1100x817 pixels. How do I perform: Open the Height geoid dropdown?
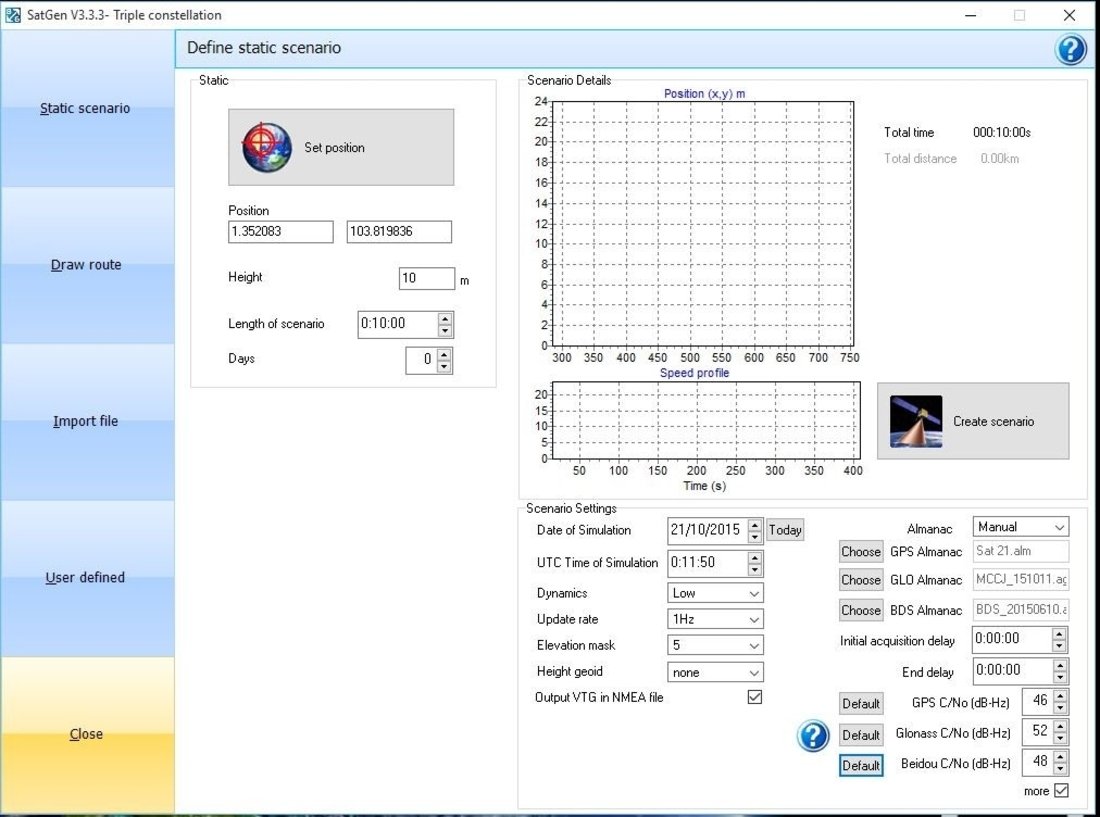tap(715, 672)
